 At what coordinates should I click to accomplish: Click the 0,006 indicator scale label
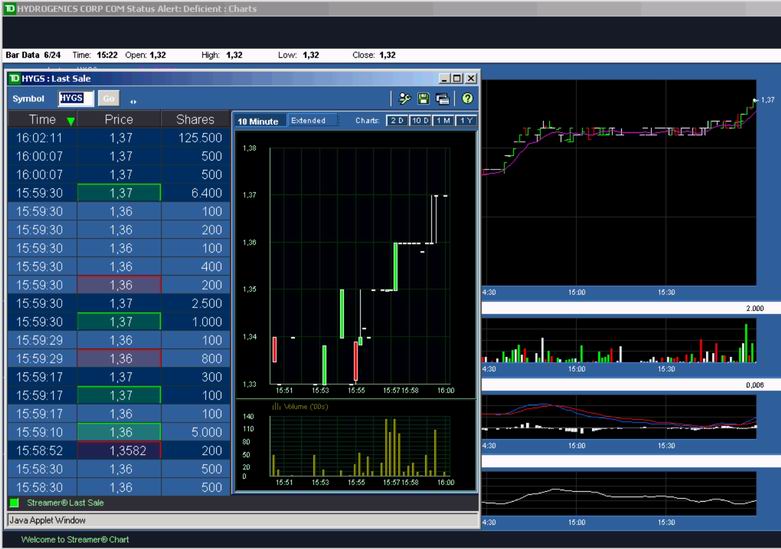[x=755, y=385]
